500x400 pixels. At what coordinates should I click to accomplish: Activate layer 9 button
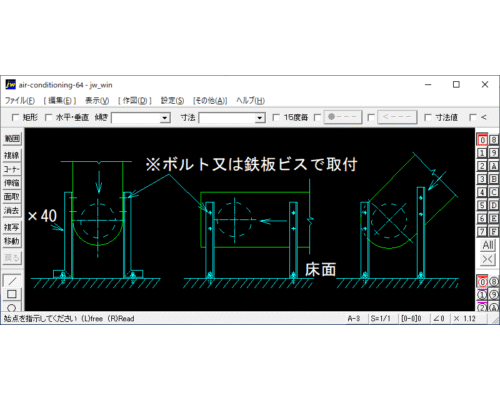click(x=494, y=153)
